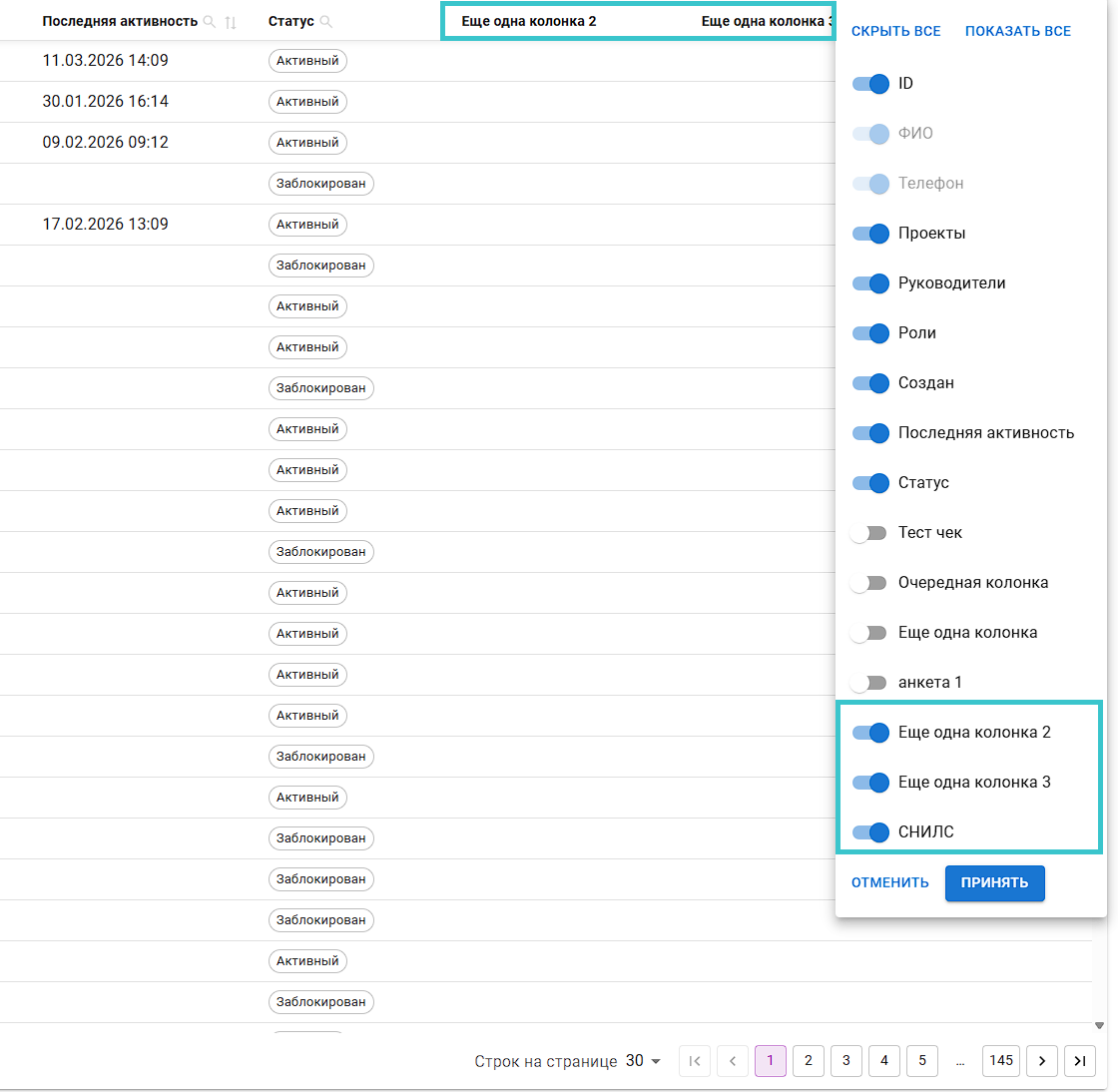Sort by Последняя активность column
Screen dimensions: 1118x1092
[231, 22]
